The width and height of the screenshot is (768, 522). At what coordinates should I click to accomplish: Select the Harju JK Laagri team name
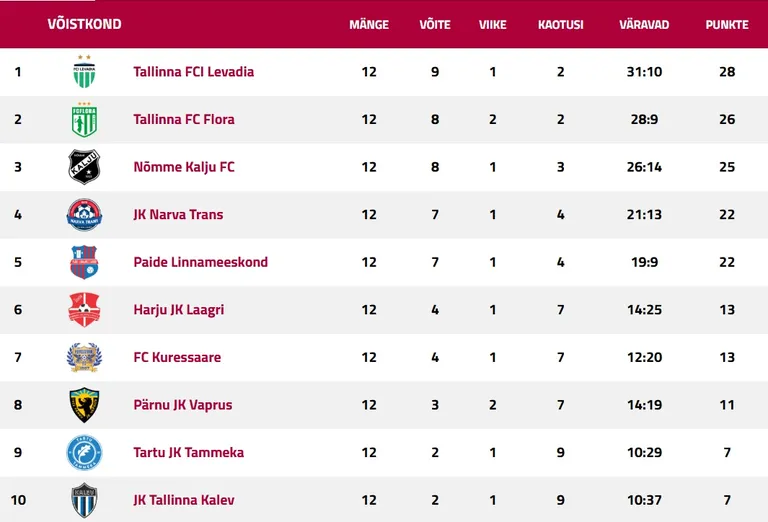click(x=179, y=309)
